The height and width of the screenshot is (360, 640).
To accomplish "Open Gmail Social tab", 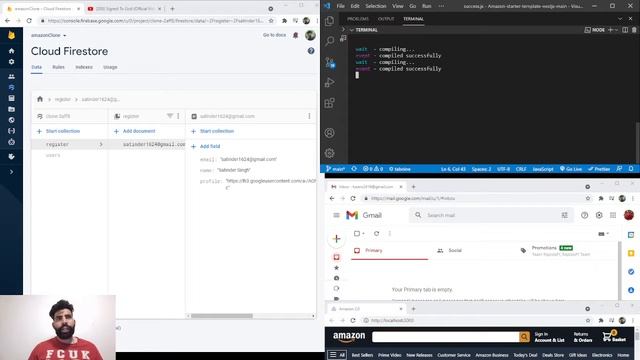I will 450,251.
